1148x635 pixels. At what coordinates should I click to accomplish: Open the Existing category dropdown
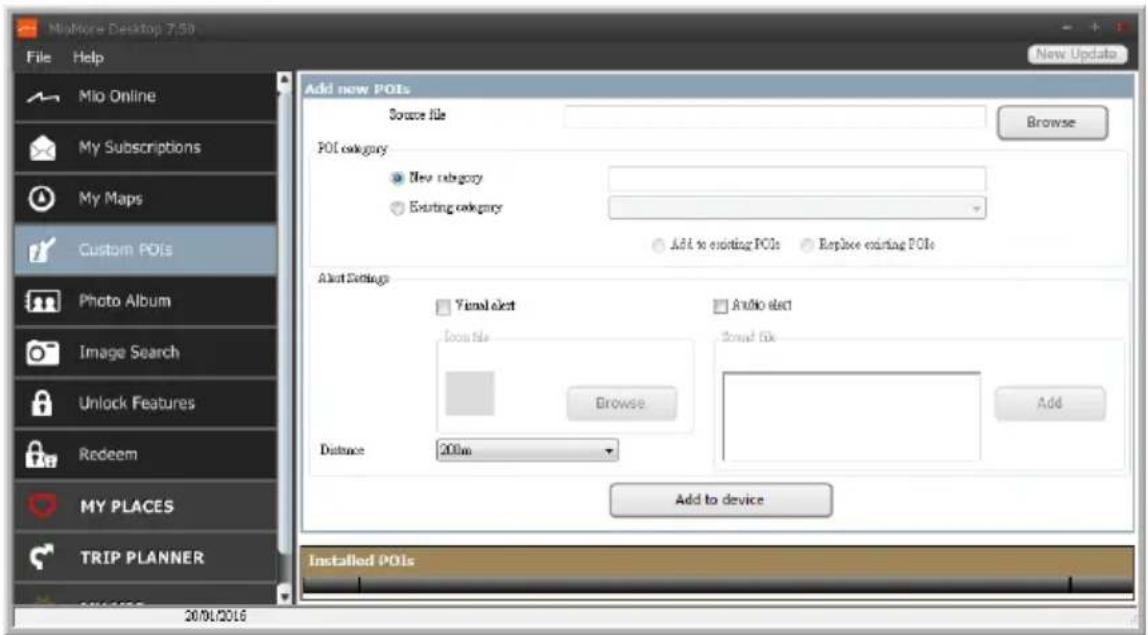(797, 208)
